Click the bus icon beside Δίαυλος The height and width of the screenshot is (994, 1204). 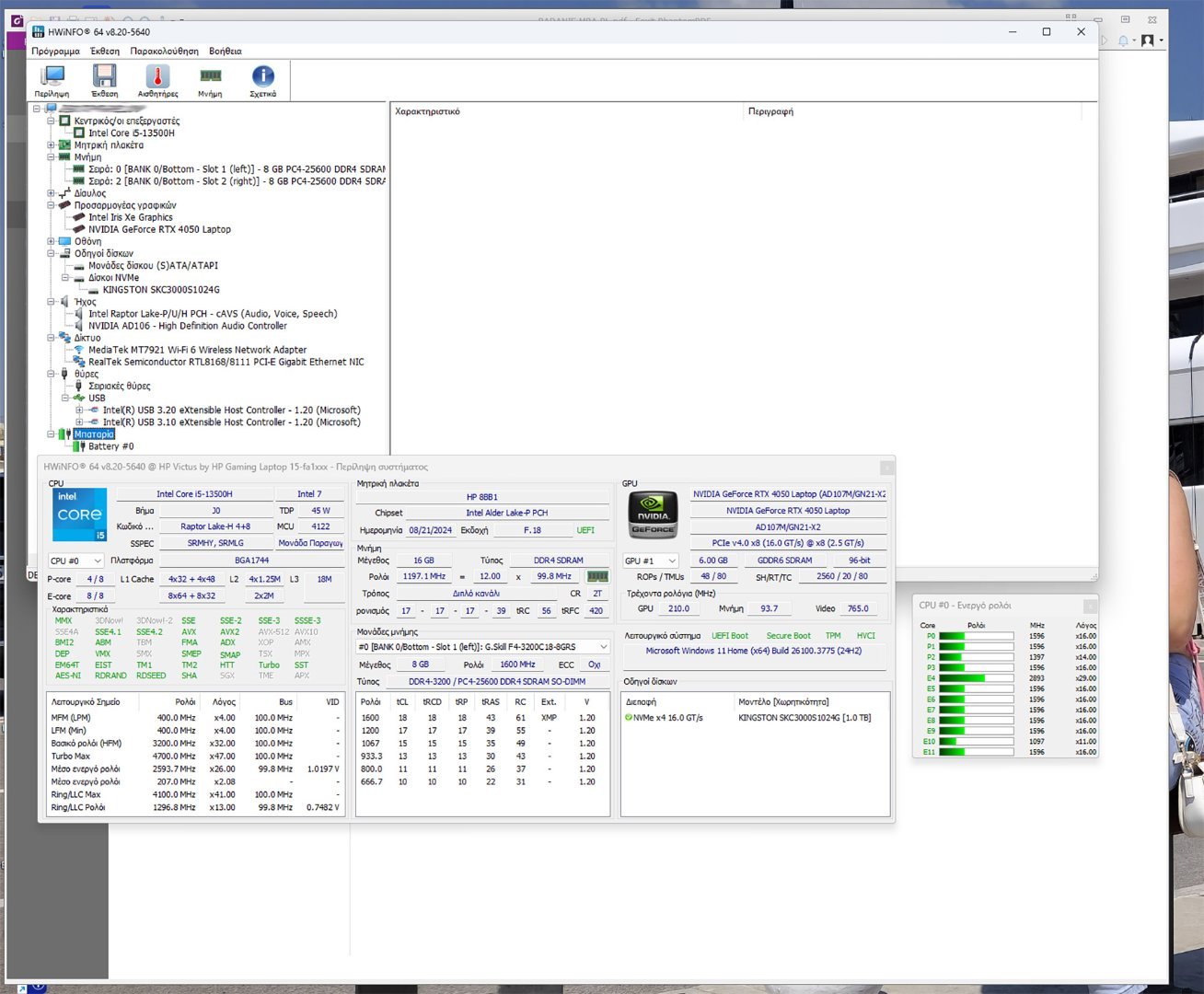[64, 193]
